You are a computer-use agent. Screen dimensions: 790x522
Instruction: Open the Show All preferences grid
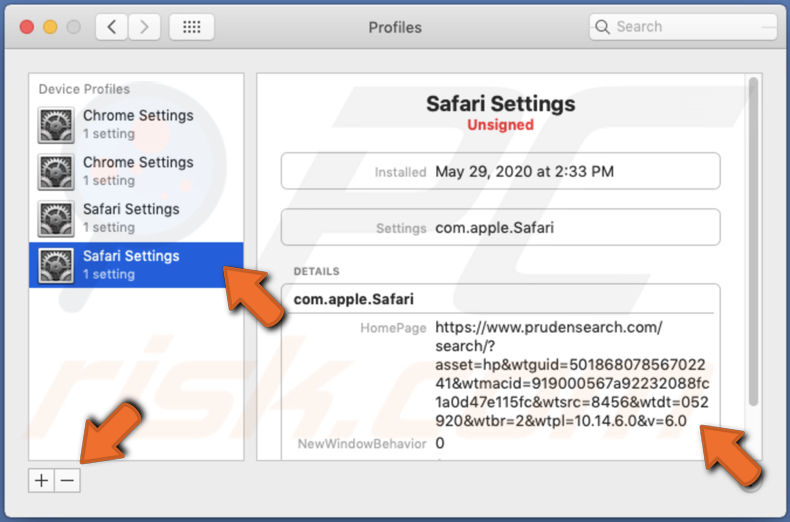click(x=191, y=27)
